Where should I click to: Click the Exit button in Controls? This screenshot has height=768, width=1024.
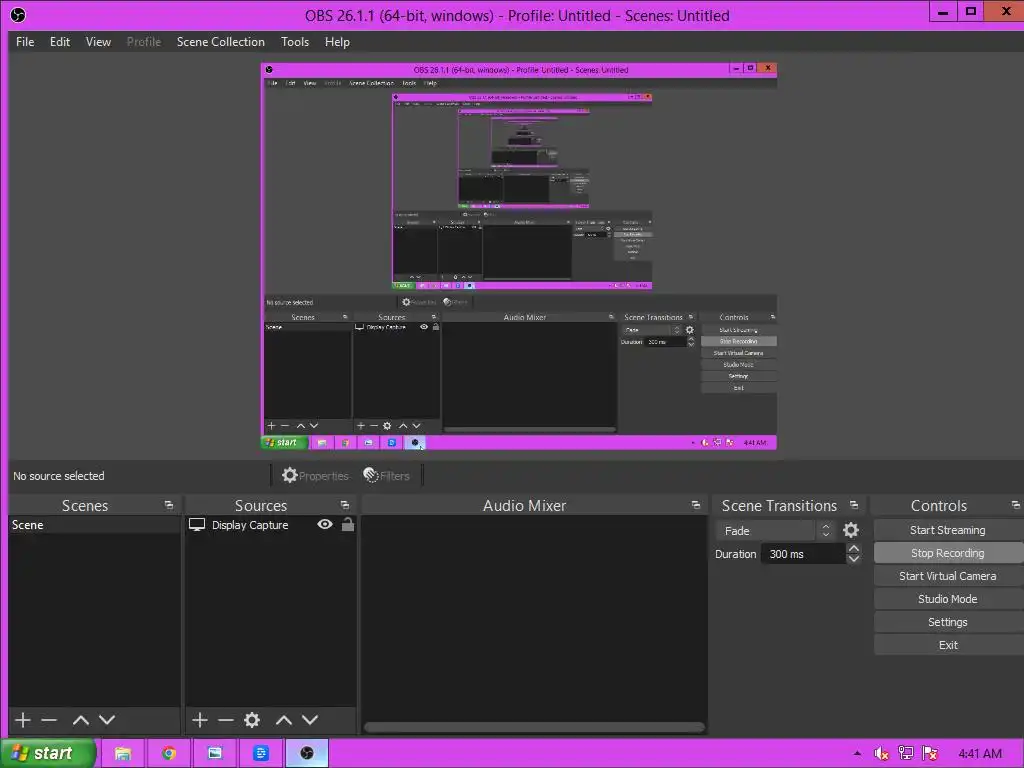pyautogui.click(x=948, y=645)
